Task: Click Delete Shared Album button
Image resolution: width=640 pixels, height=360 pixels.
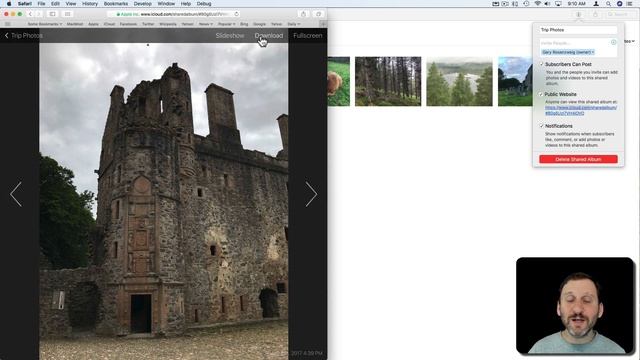Action: [578, 159]
